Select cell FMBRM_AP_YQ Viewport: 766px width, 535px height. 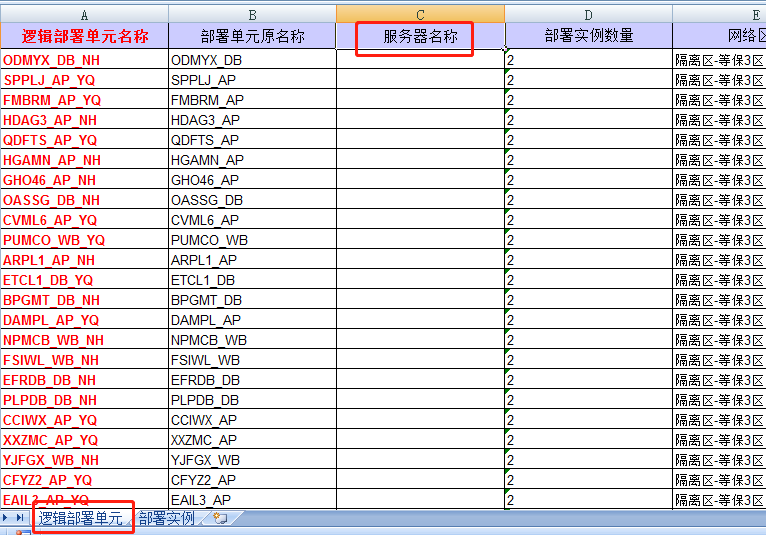coord(85,100)
